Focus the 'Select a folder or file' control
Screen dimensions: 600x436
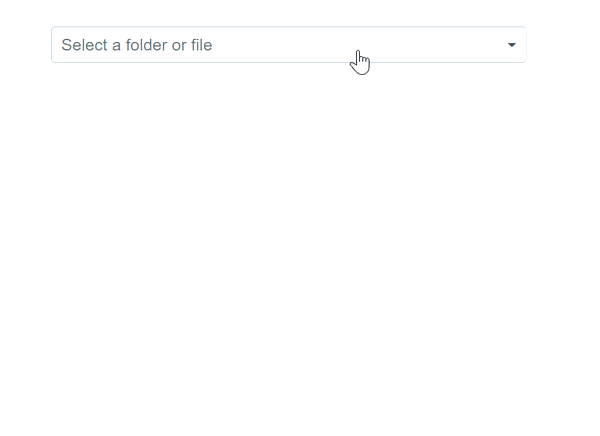(289, 44)
